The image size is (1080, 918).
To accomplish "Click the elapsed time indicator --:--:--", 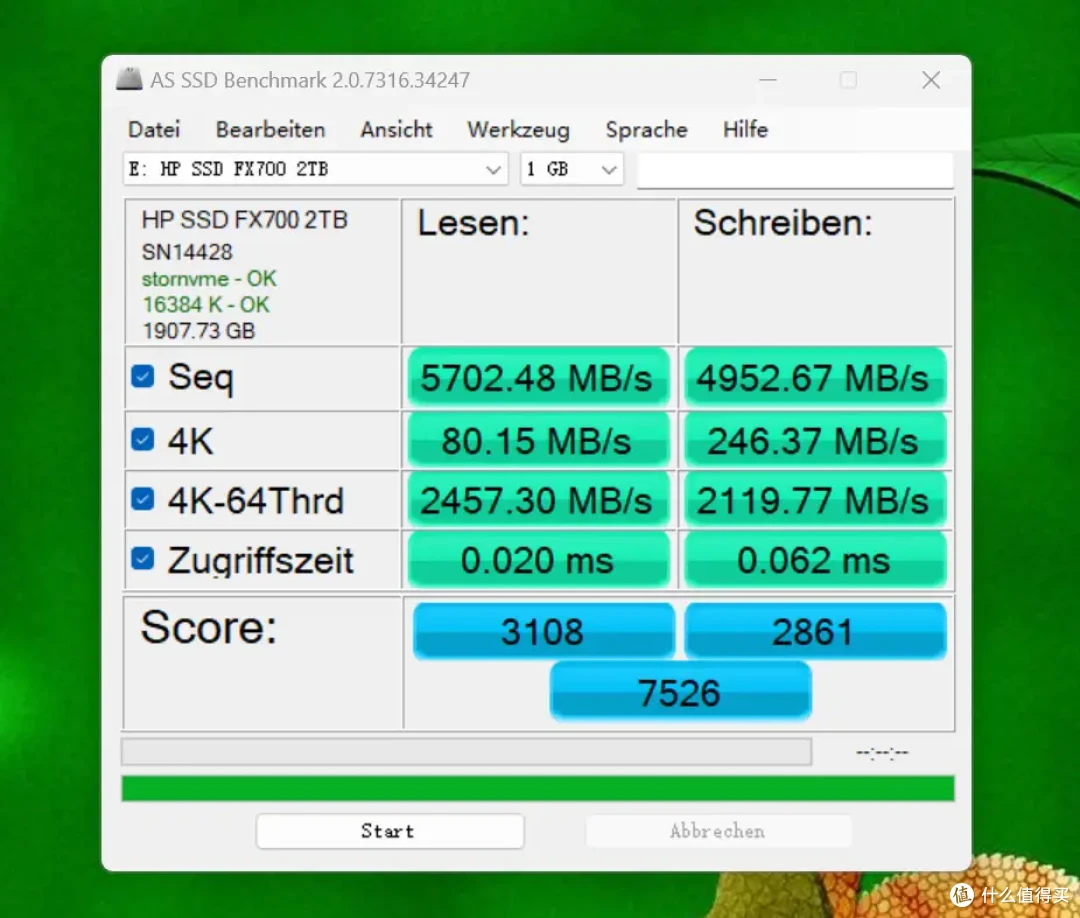I will 882,753.
